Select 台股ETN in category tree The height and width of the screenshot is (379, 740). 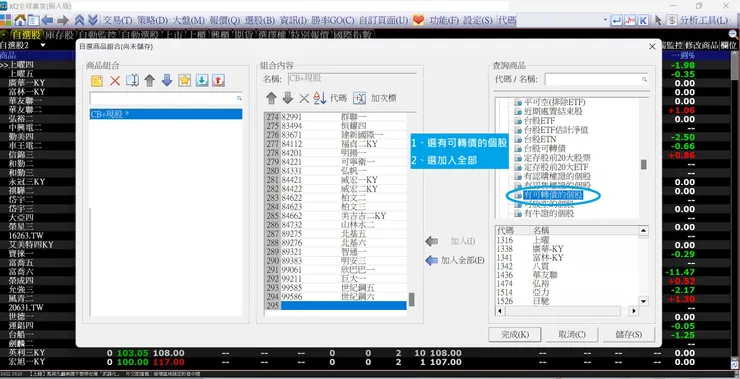point(539,139)
